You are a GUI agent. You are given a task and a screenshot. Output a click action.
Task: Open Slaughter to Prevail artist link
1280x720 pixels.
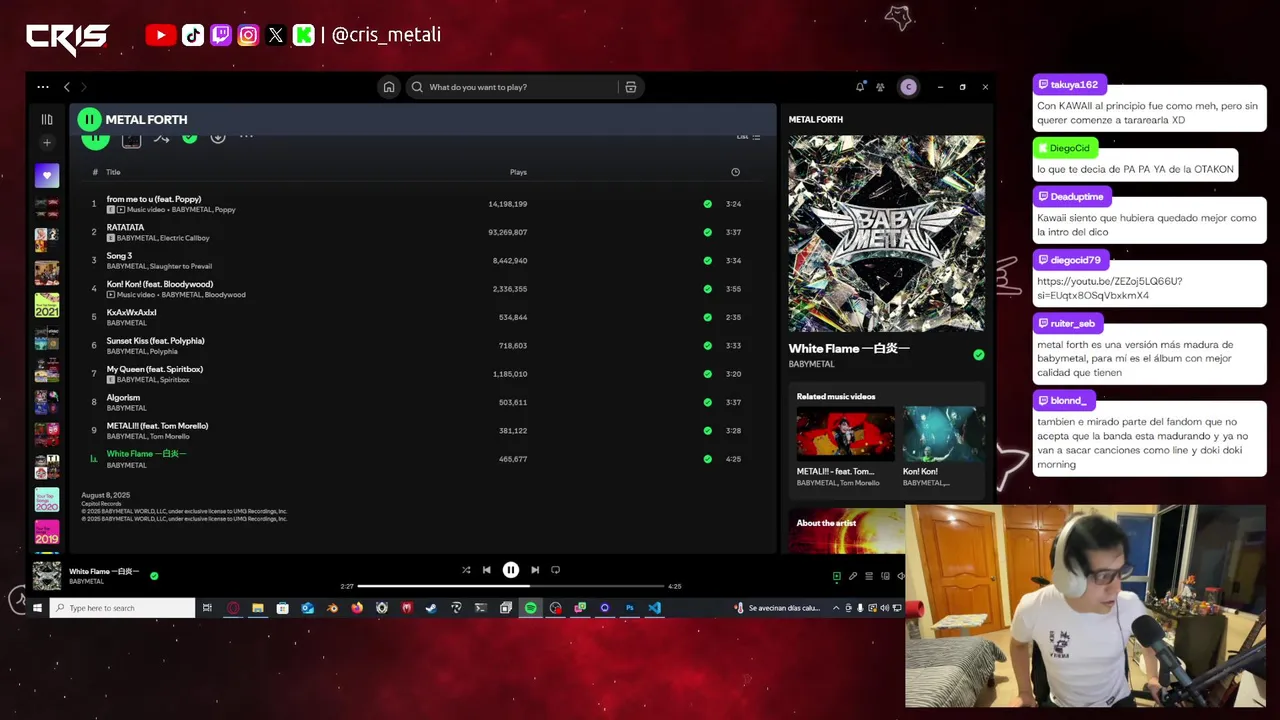click(181, 266)
